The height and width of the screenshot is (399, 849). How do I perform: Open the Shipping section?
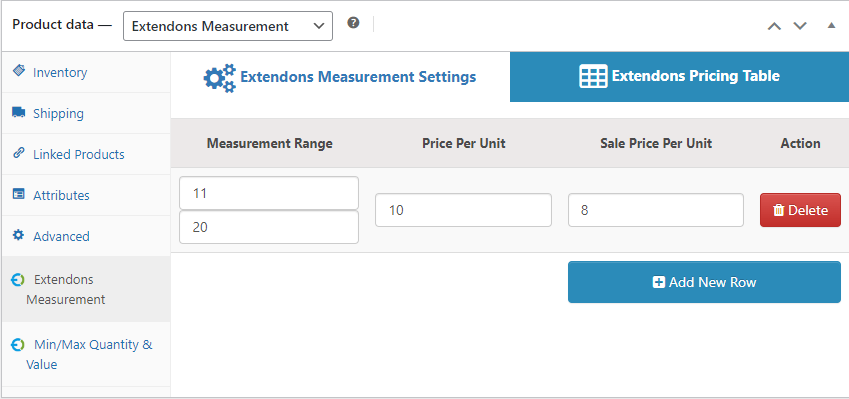[x=86, y=114]
